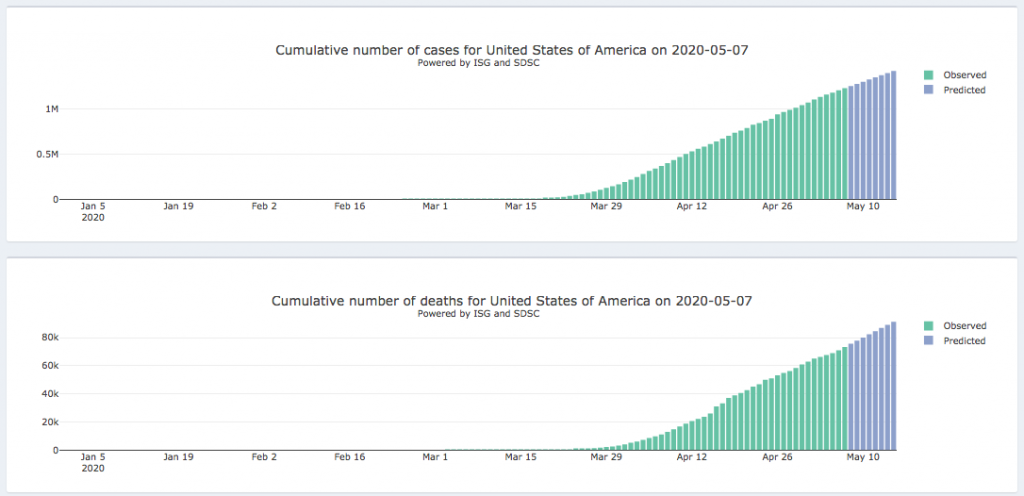Hide Observed series in the deaths chart legend
The height and width of the screenshot is (496, 1024).
pos(965,326)
